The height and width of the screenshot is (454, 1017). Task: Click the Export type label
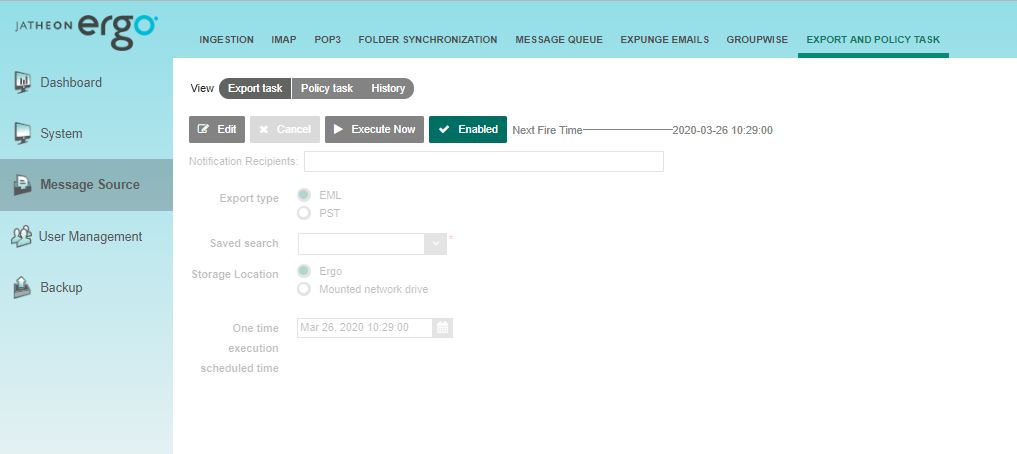coord(249,198)
